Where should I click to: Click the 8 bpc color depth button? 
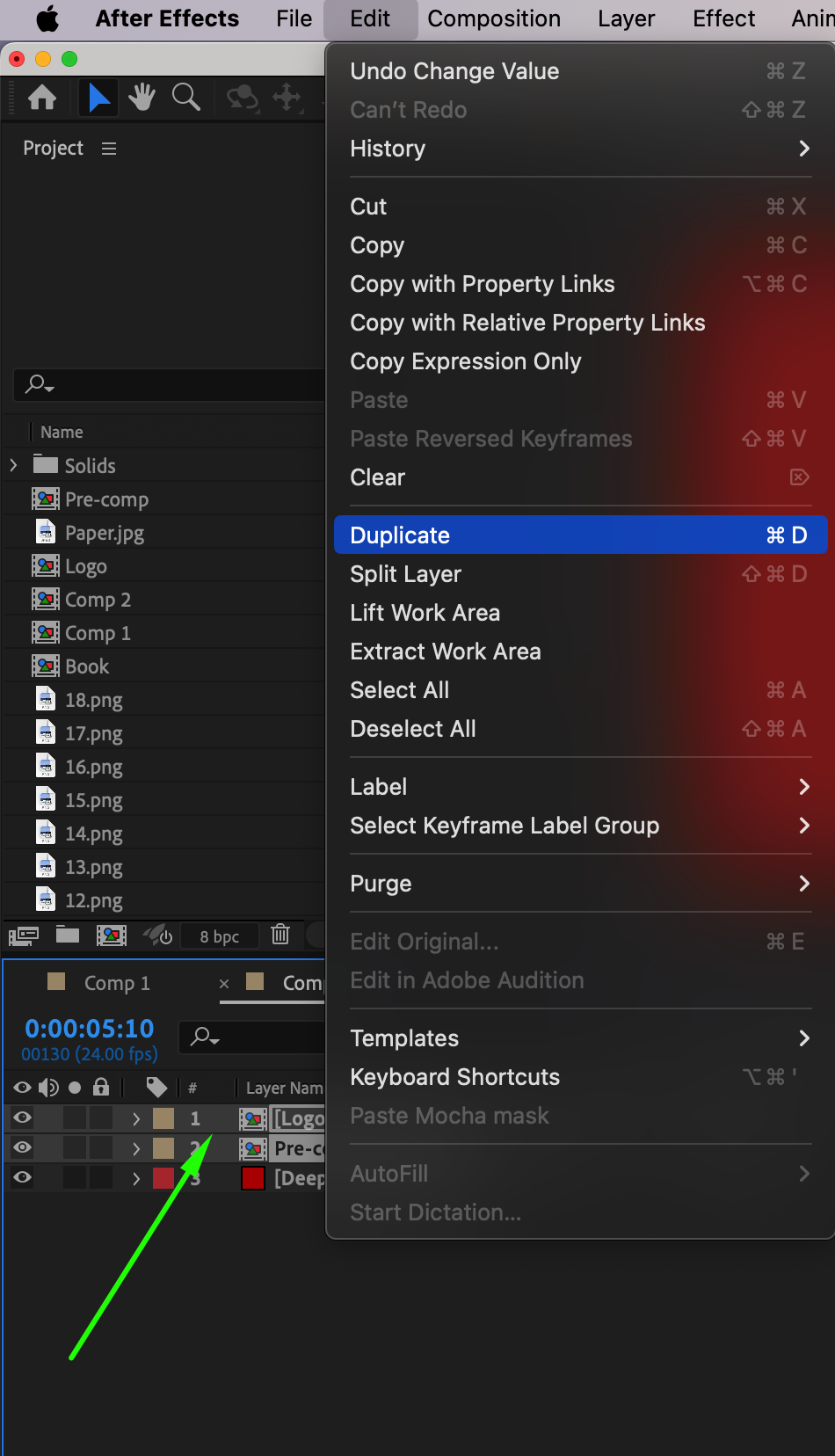pyautogui.click(x=219, y=936)
